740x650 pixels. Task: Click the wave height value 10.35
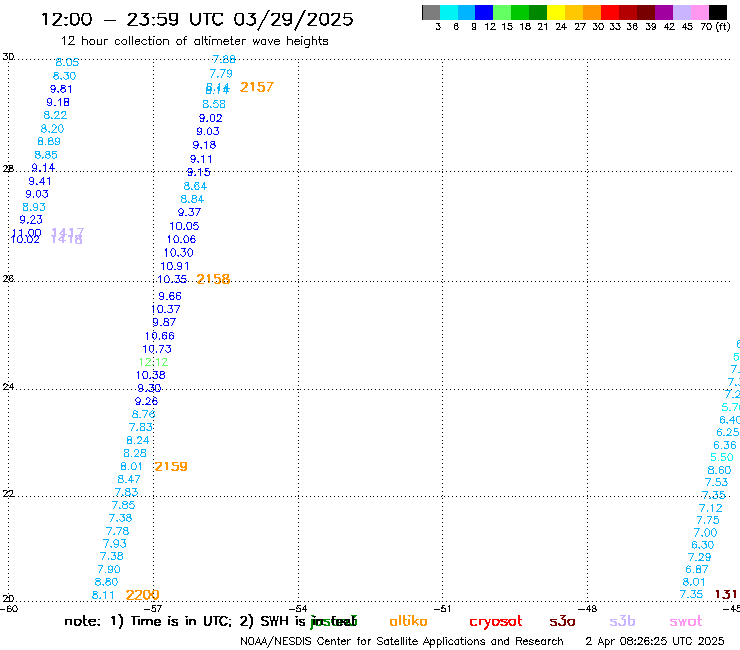pos(172,279)
